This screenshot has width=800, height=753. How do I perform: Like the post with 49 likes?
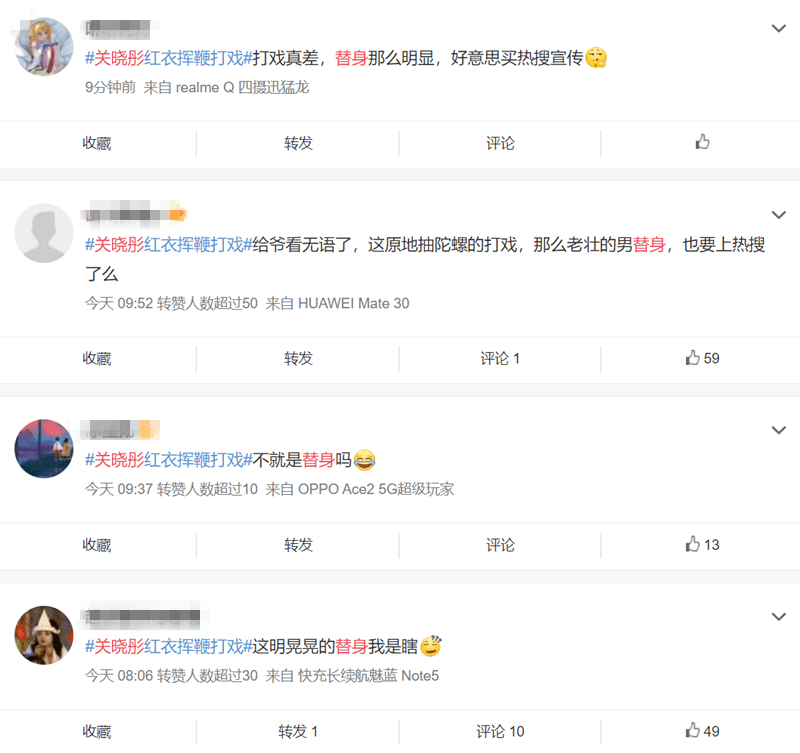[x=702, y=731]
